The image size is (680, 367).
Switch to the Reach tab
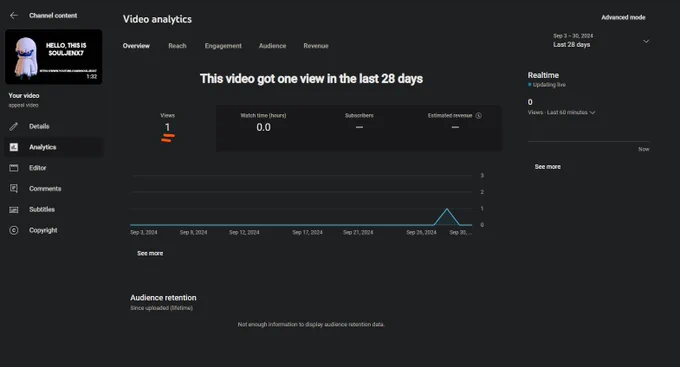[177, 46]
